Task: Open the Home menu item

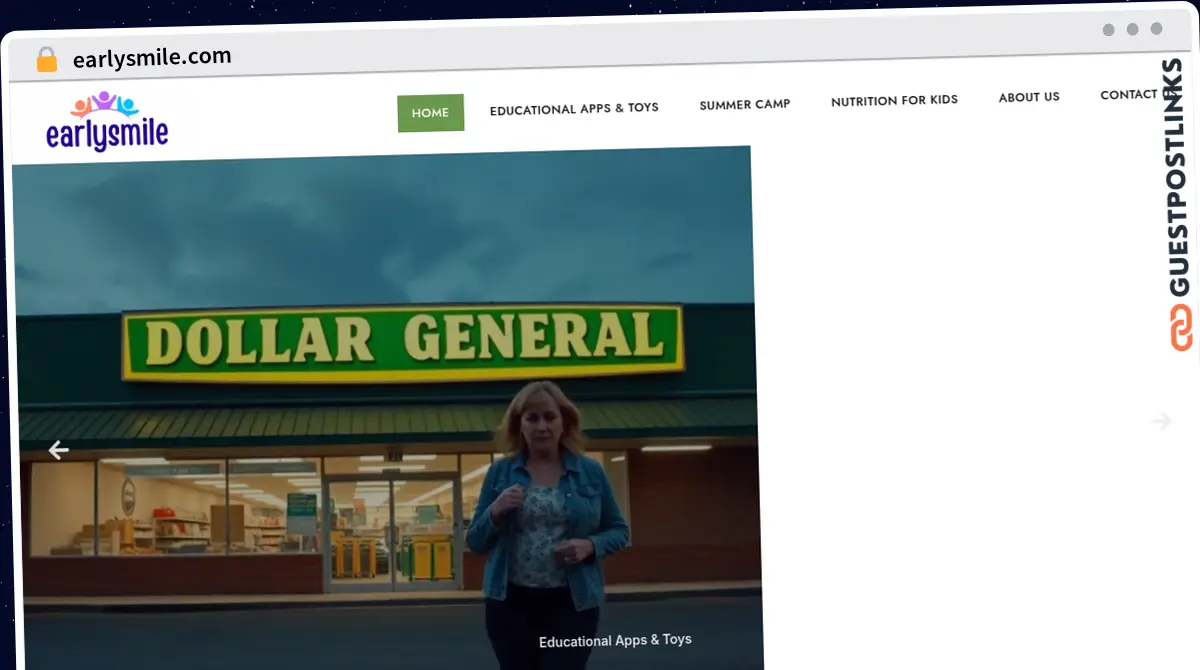Action: (430, 113)
